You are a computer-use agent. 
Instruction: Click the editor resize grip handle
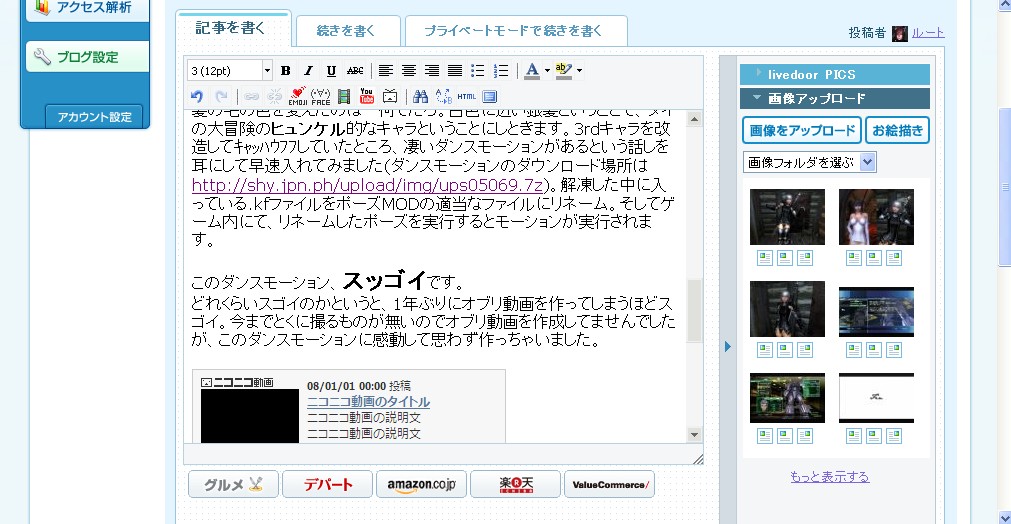pyautogui.click(x=698, y=458)
